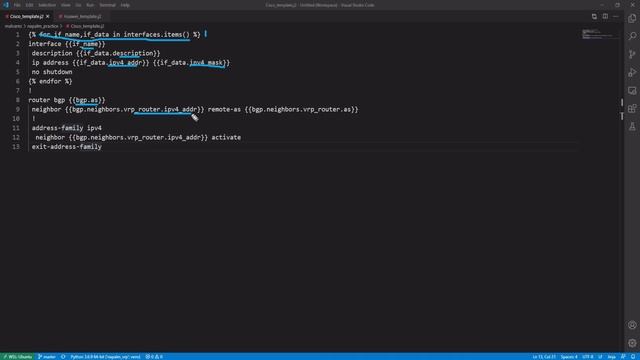Switch to the Cisco_template.j2 tab
The height and width of the screenshot is (360, 640).
click(26, 16)
